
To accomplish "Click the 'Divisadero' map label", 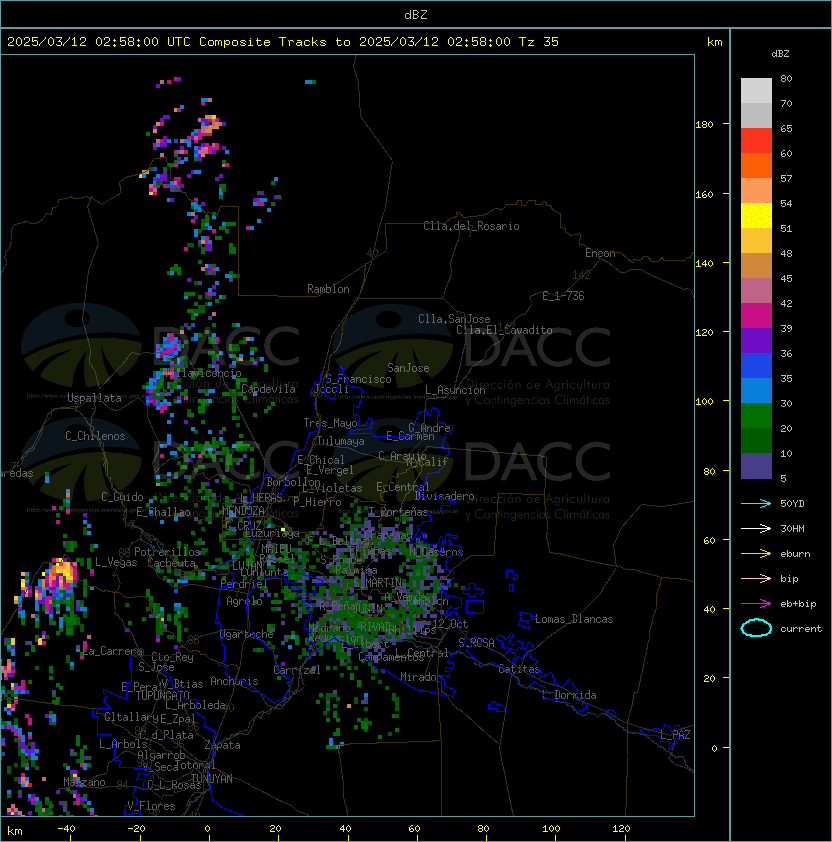I will (444, 496).
